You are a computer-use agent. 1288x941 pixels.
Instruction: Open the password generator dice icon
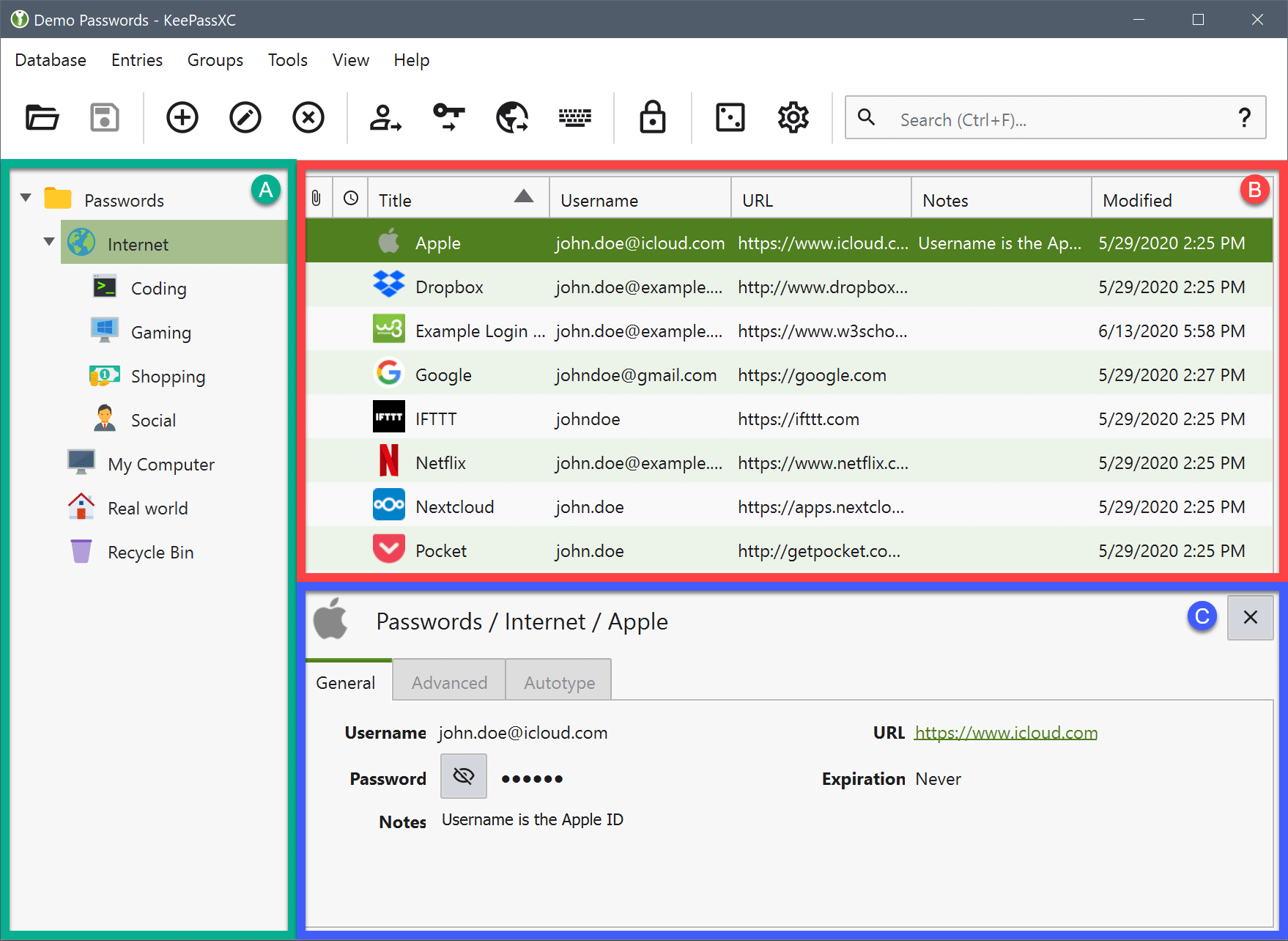730,117
